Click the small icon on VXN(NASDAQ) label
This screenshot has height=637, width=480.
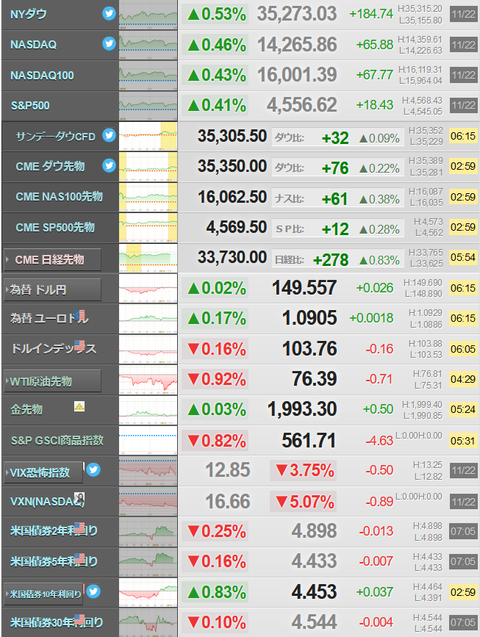pyautogui.click(x=80, y=497)
